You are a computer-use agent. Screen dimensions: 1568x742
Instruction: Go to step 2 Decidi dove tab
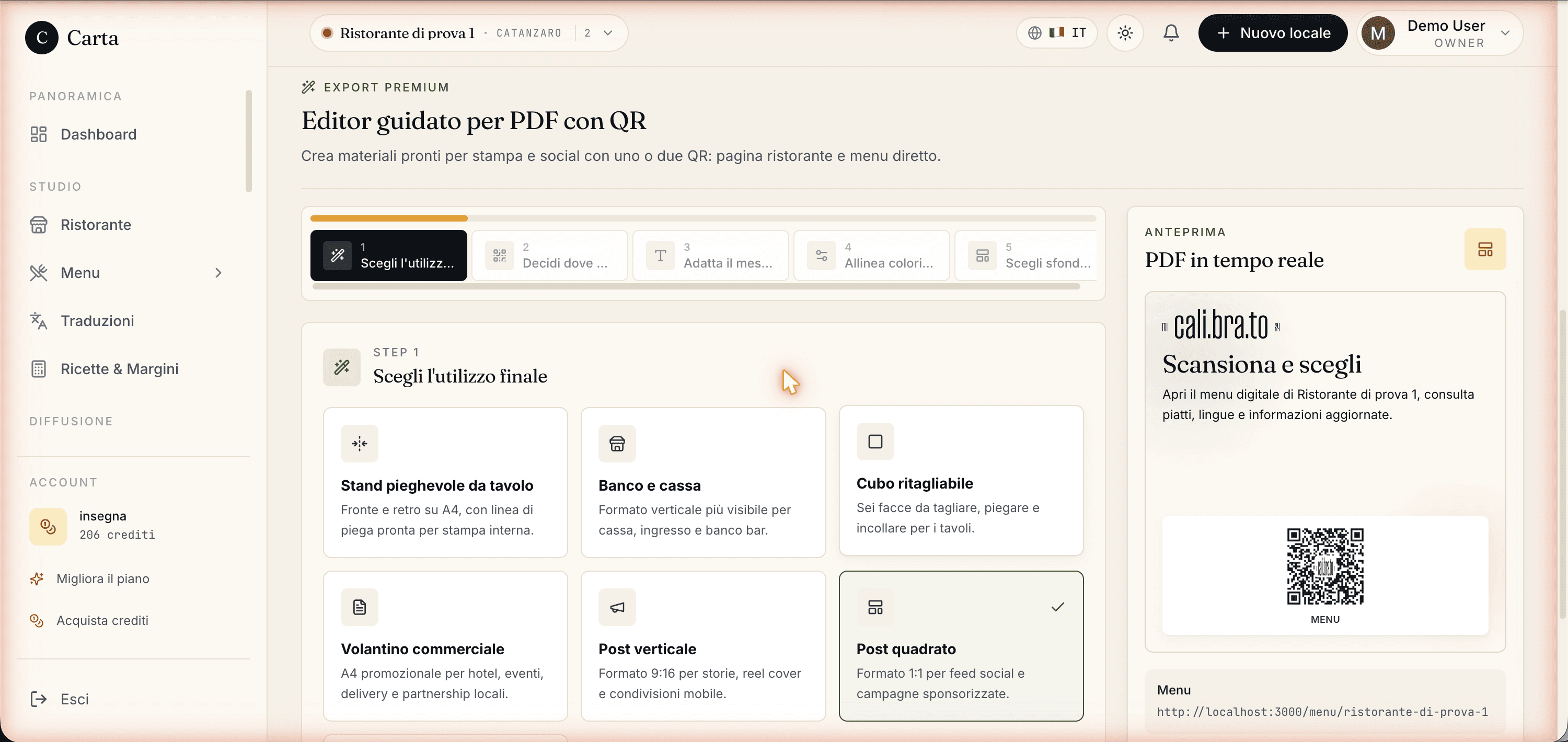click(x=550, y=256)
